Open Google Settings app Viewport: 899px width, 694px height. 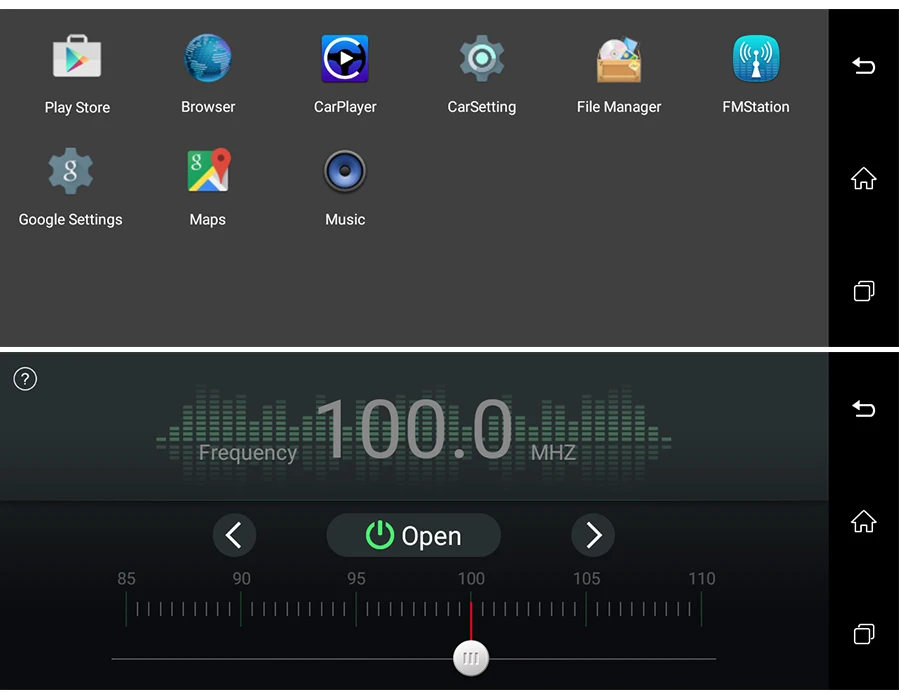point(71,171)
